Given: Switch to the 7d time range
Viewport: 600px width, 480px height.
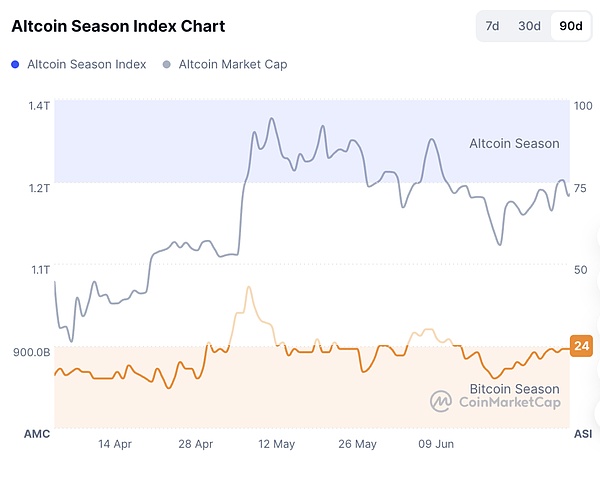Looking at the screenshot, I should point(492,26).
